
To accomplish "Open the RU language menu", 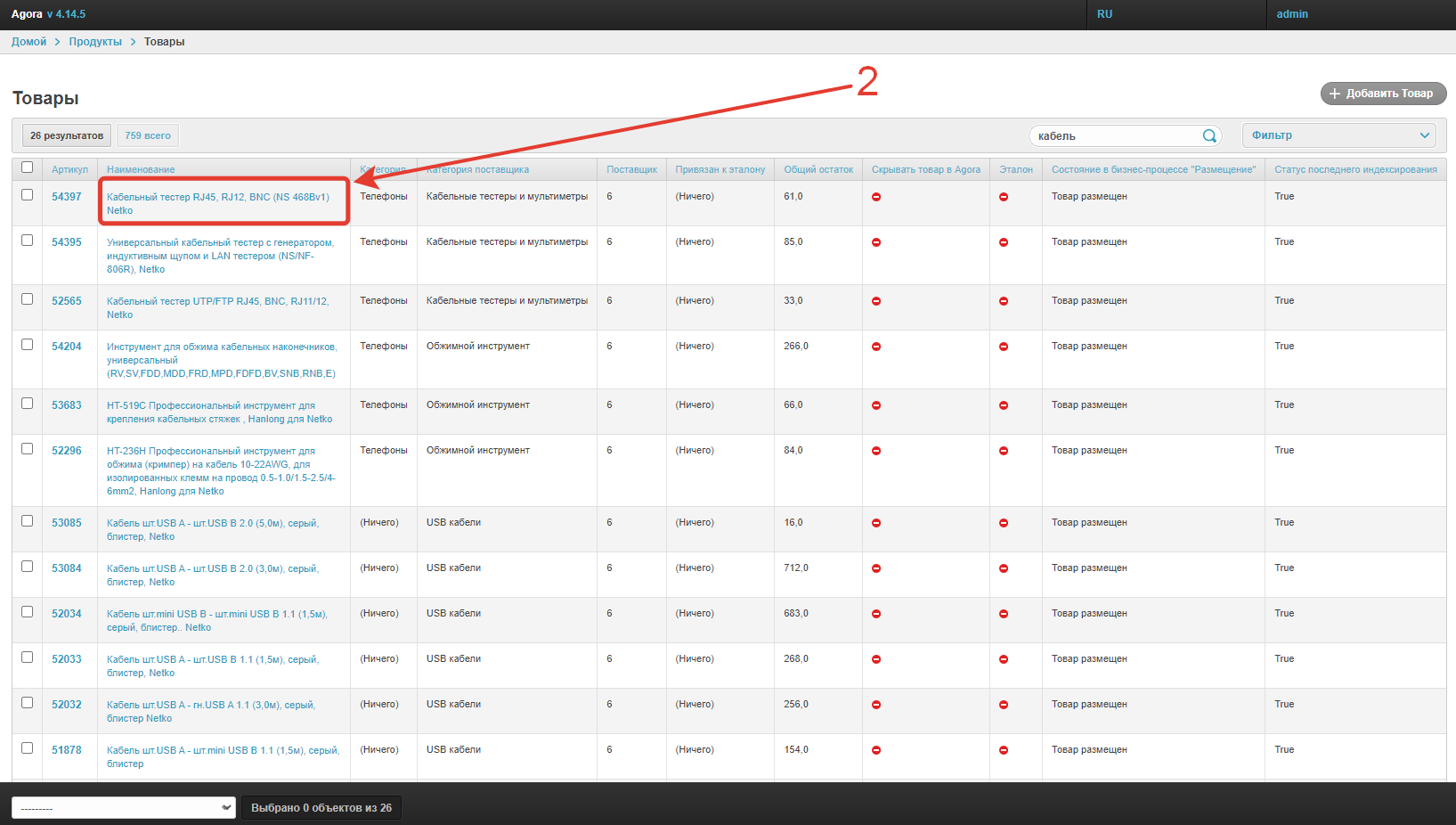I will [1104, 14].
